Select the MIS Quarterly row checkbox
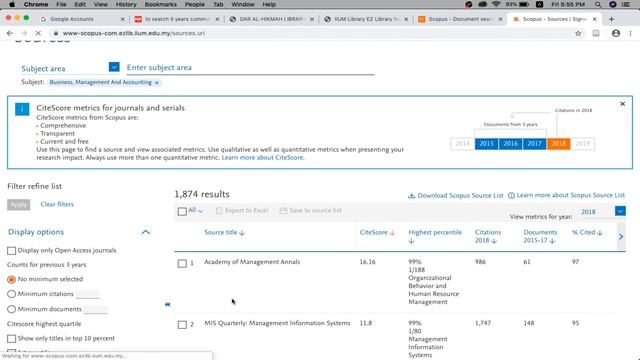Image resolution: width=640 pixels, height=360 pixels. [x=182, y=324]
